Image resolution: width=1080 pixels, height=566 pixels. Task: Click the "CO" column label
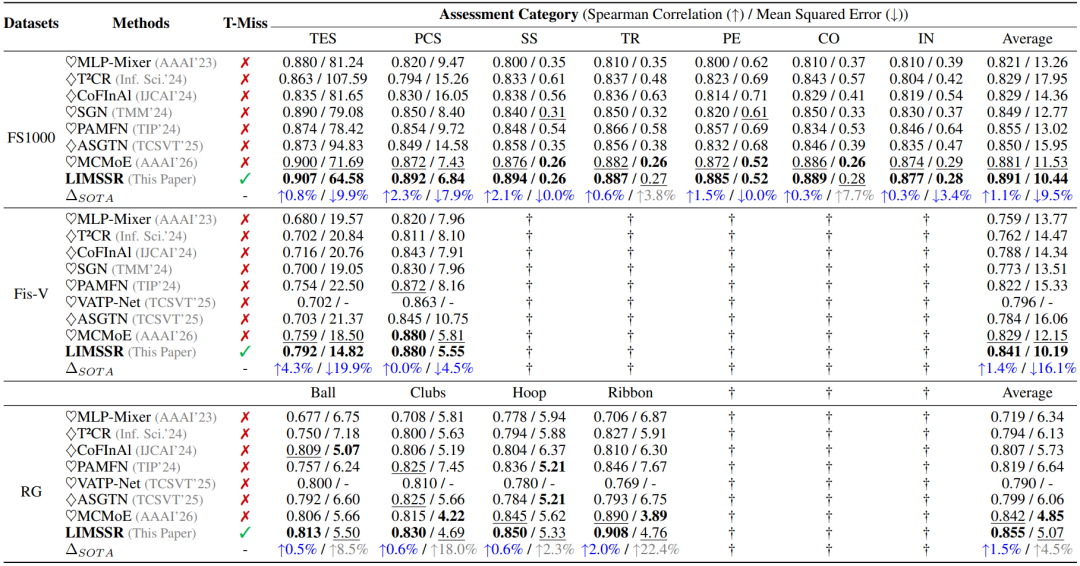829,39
